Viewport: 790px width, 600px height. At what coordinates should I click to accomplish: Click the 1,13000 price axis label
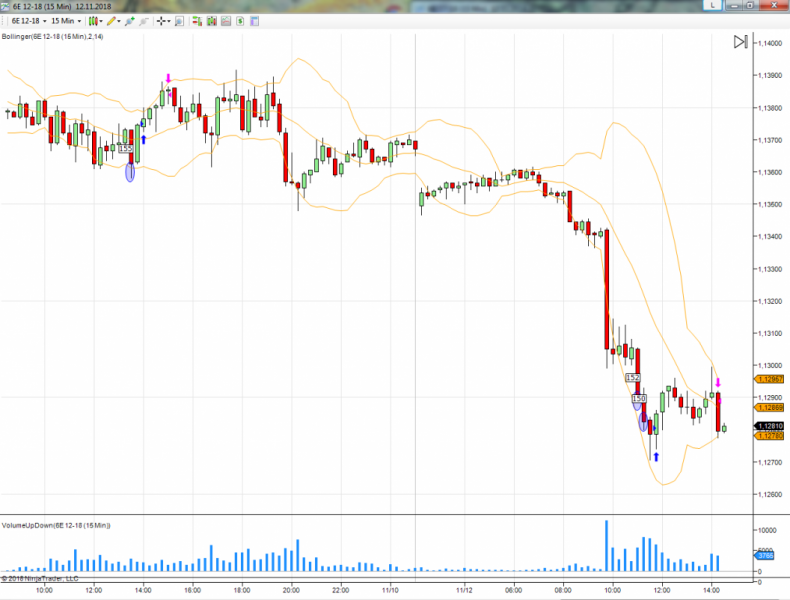(x=770, y=366)
